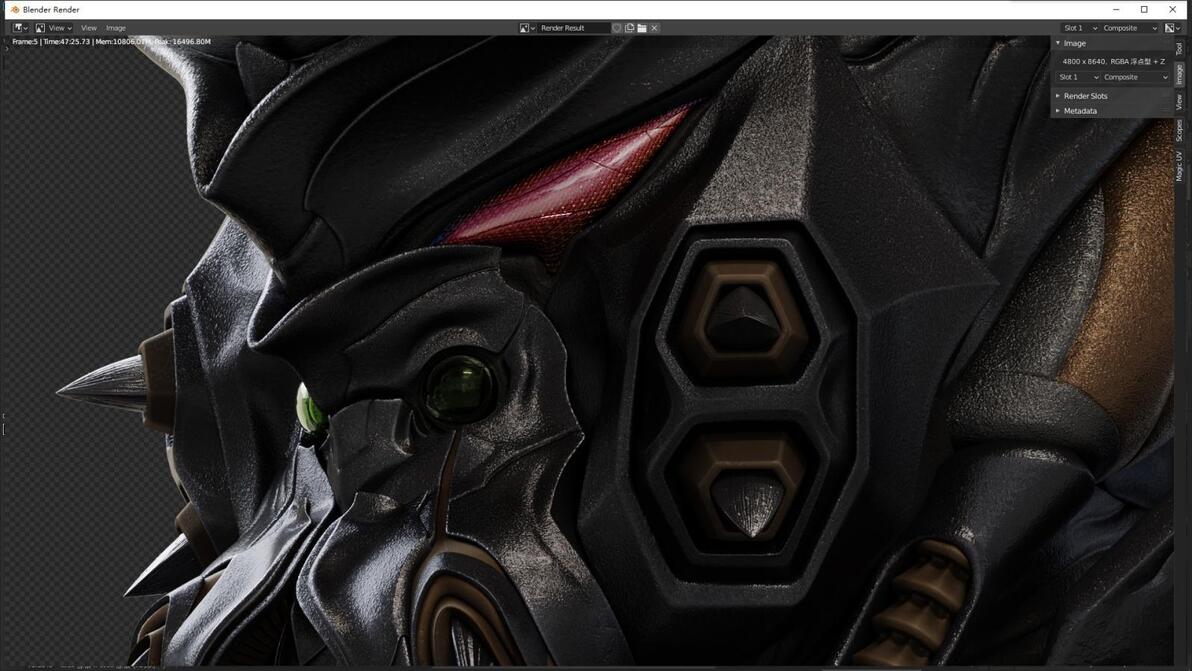
Task: Switch to the Scopes sidebar tab
Action: (x=1179, y=130)
